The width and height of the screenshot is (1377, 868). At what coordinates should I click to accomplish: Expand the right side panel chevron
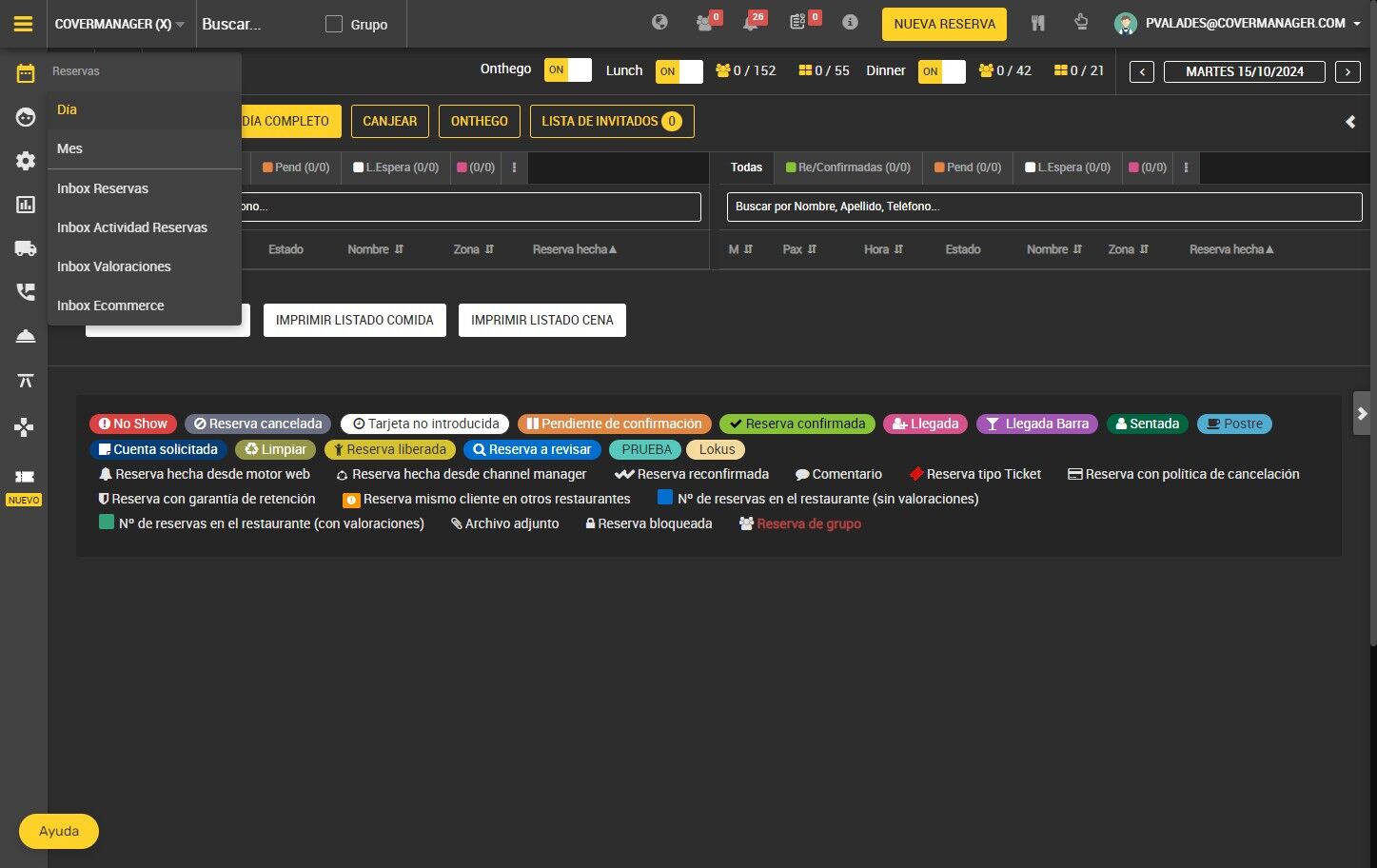1362,414
